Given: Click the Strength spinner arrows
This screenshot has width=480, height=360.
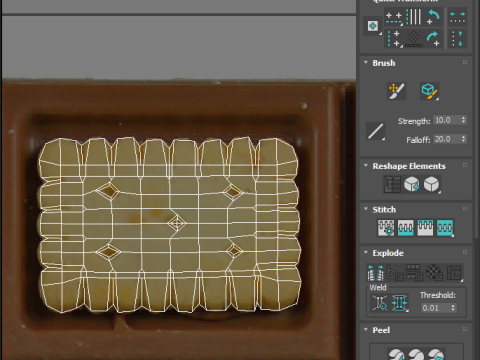Looking at the screenshot, I should tap(463, 120).
